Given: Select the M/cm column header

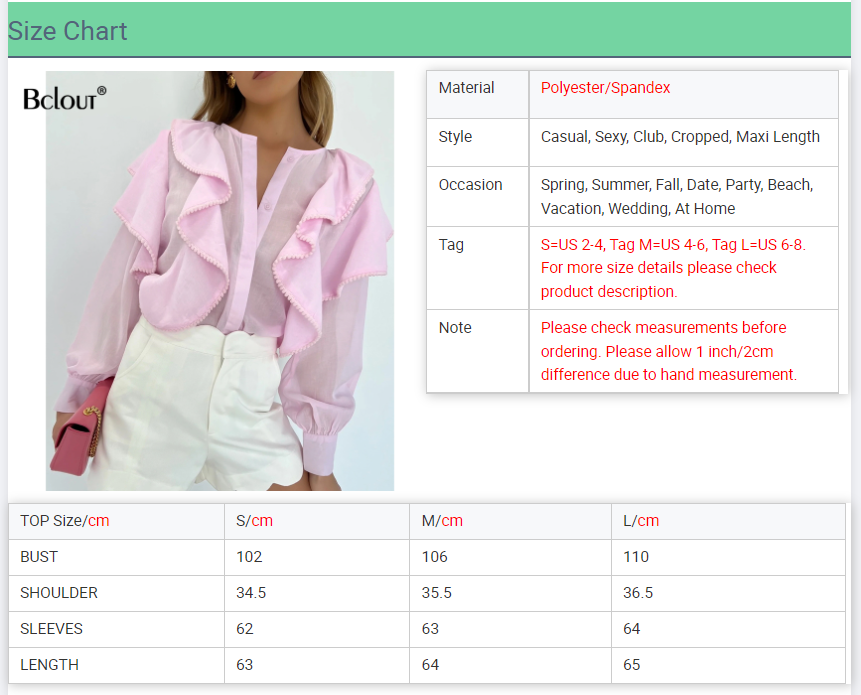Looking at the screenshot, I should coord(442,521).
